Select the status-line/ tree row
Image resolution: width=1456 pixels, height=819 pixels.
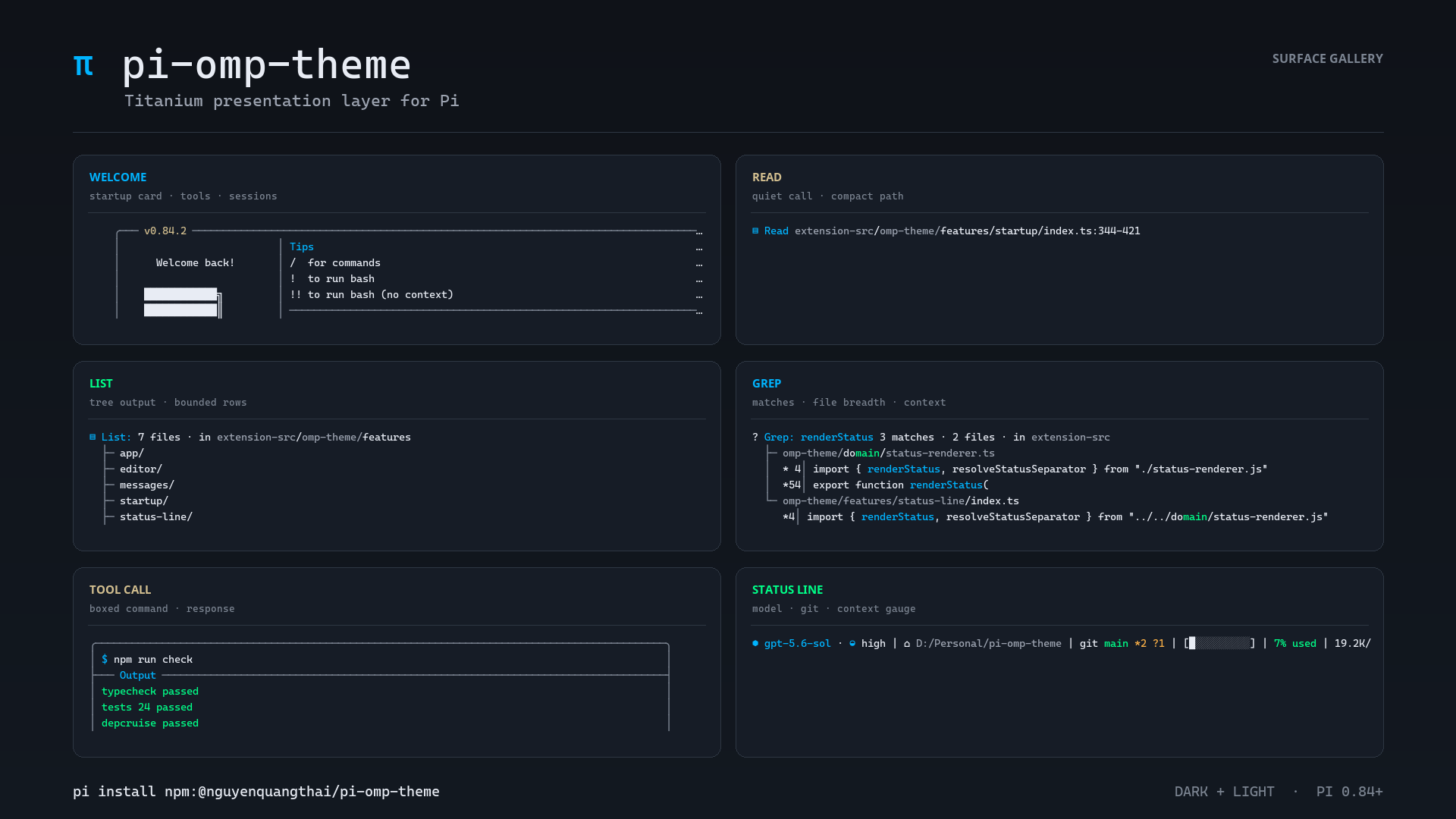click(156, 516)
